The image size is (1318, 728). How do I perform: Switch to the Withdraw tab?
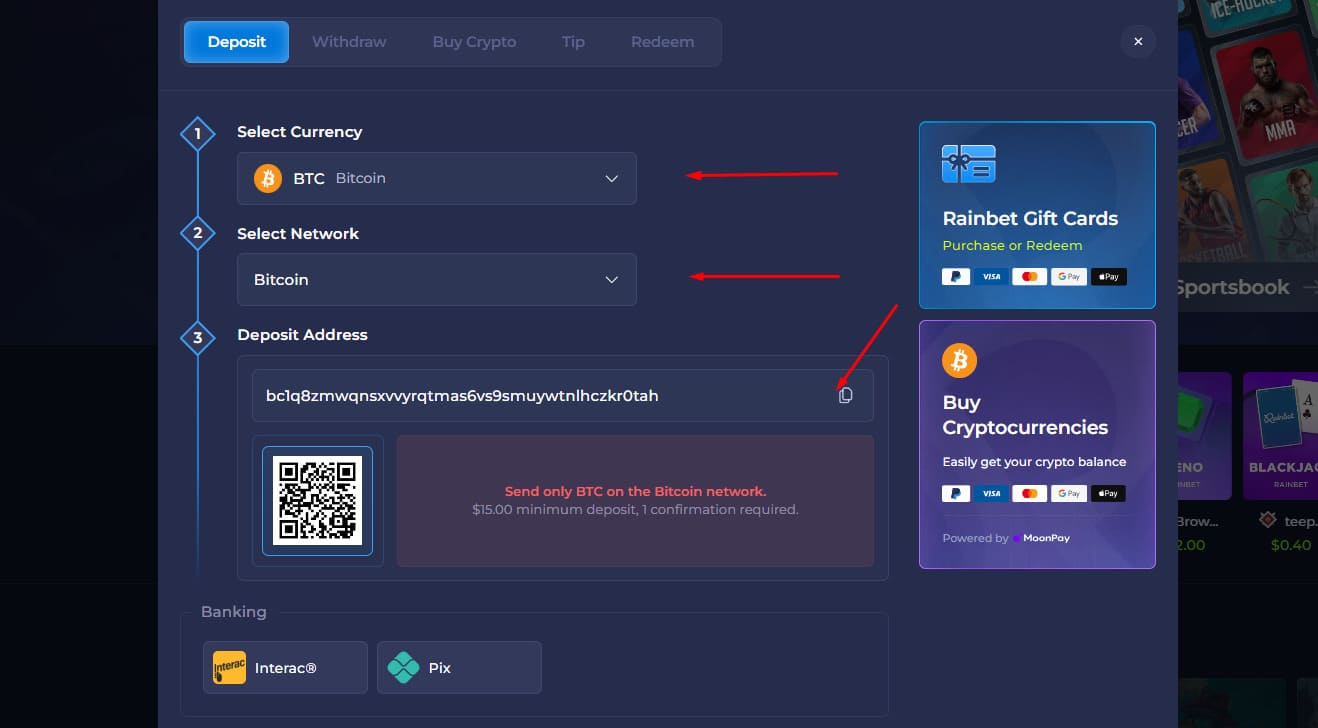tap(349, 42)
